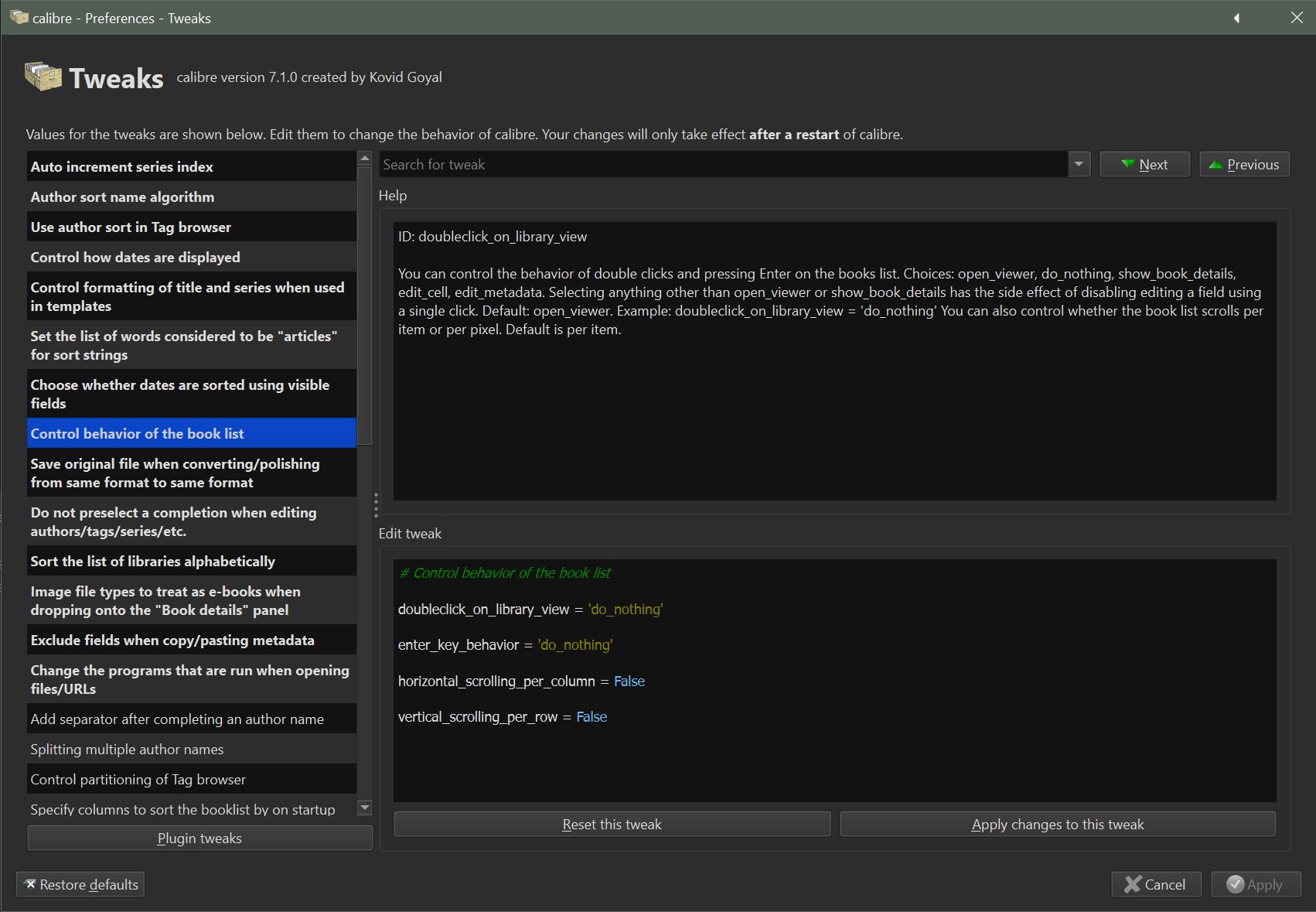The image size is (1316, 912).
Task: Cancel the Tweaks dialog
Action: (1156, 884)
